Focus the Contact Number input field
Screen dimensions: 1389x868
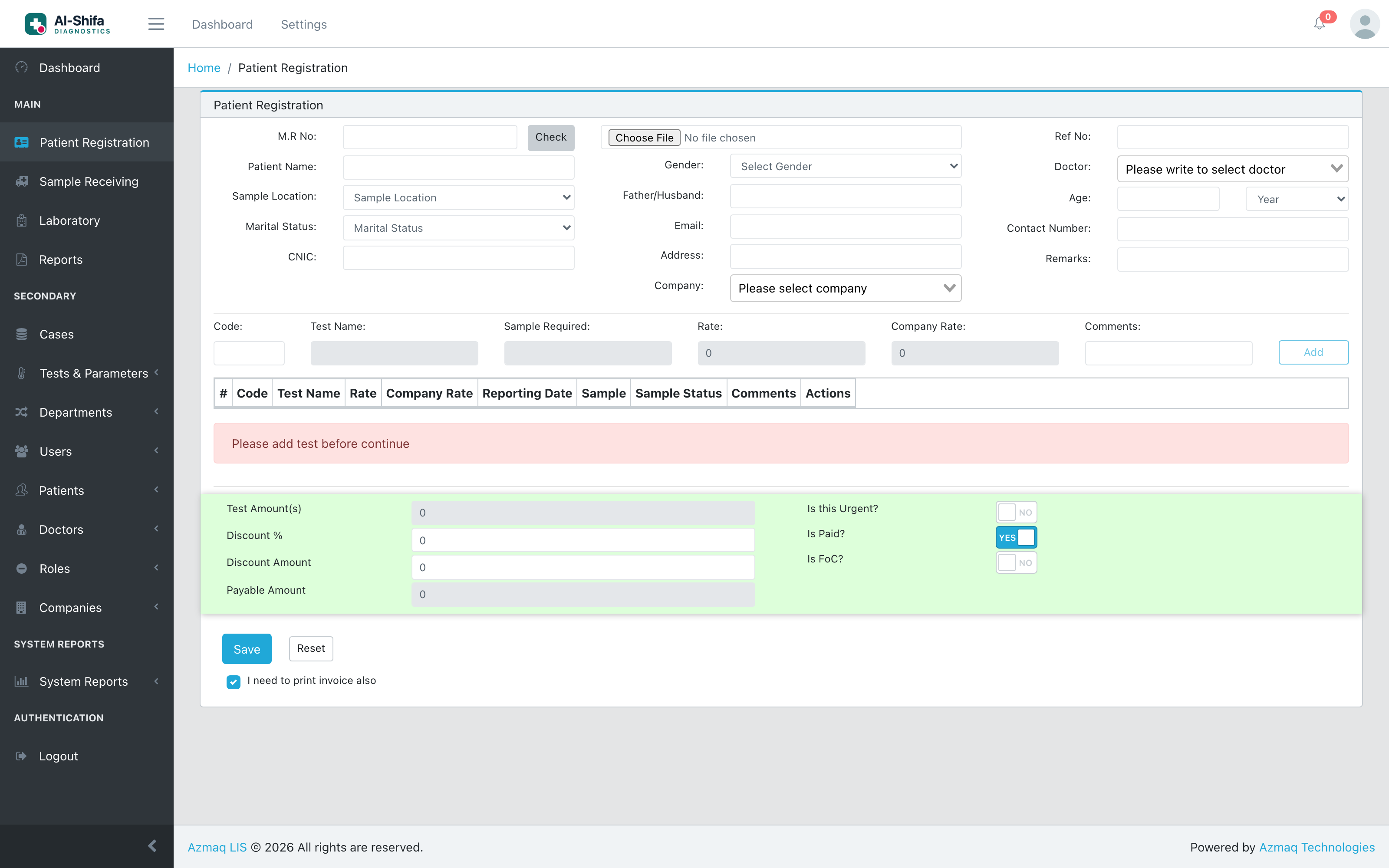pyautogui.click(x=1232, y=229)
